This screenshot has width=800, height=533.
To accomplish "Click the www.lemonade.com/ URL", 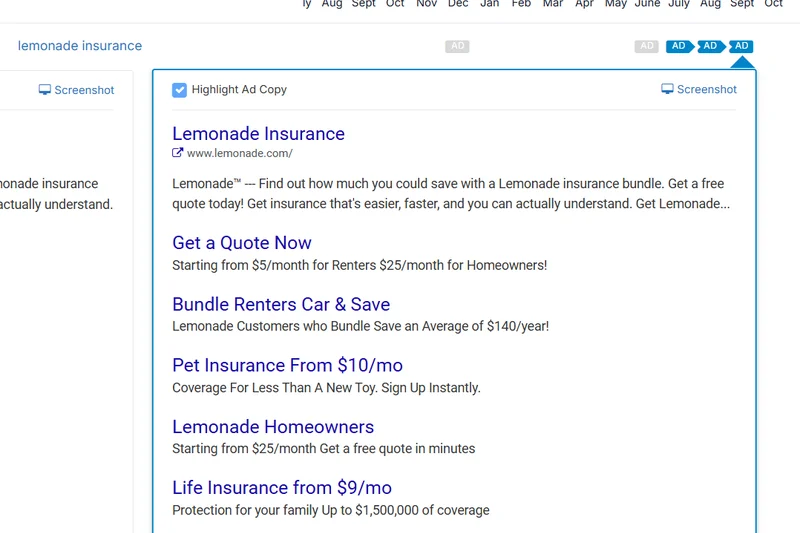I will [240, 153].
